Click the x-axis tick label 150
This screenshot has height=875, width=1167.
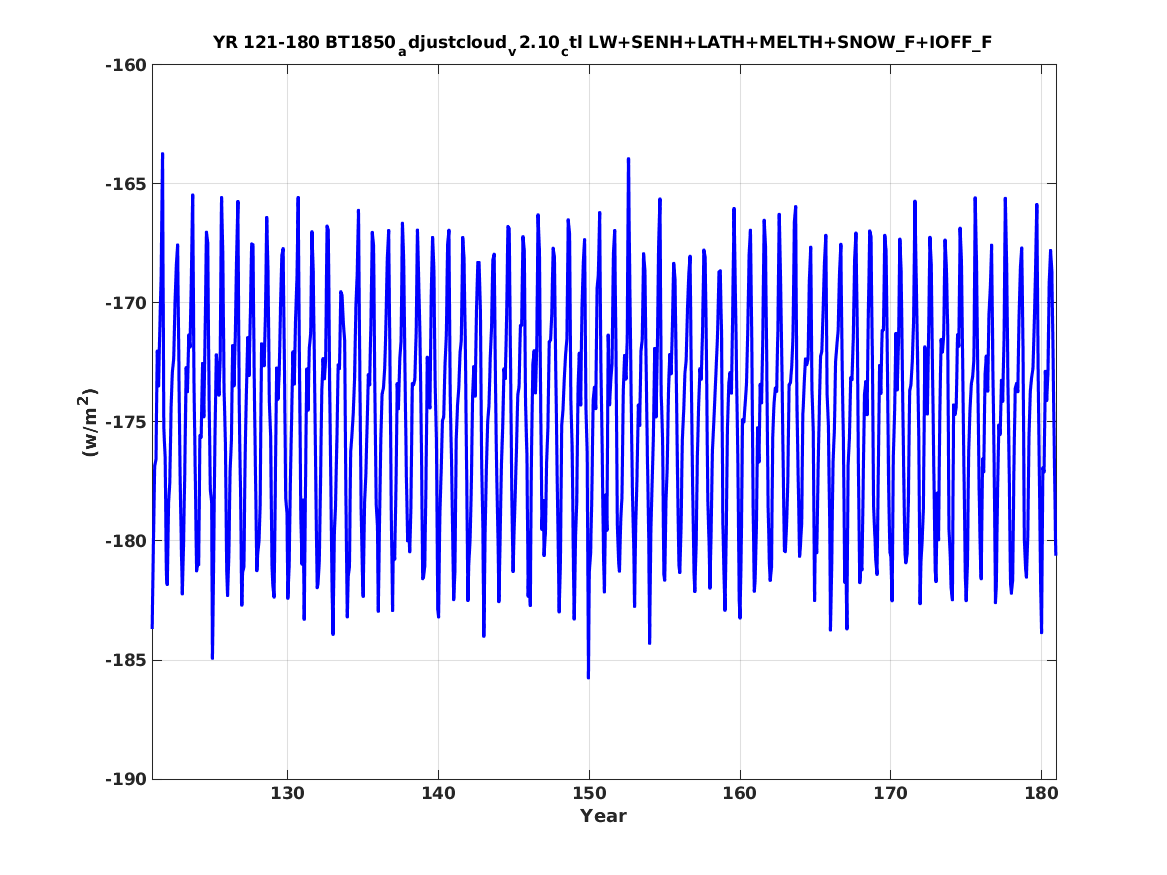click(x=589, y=794)
